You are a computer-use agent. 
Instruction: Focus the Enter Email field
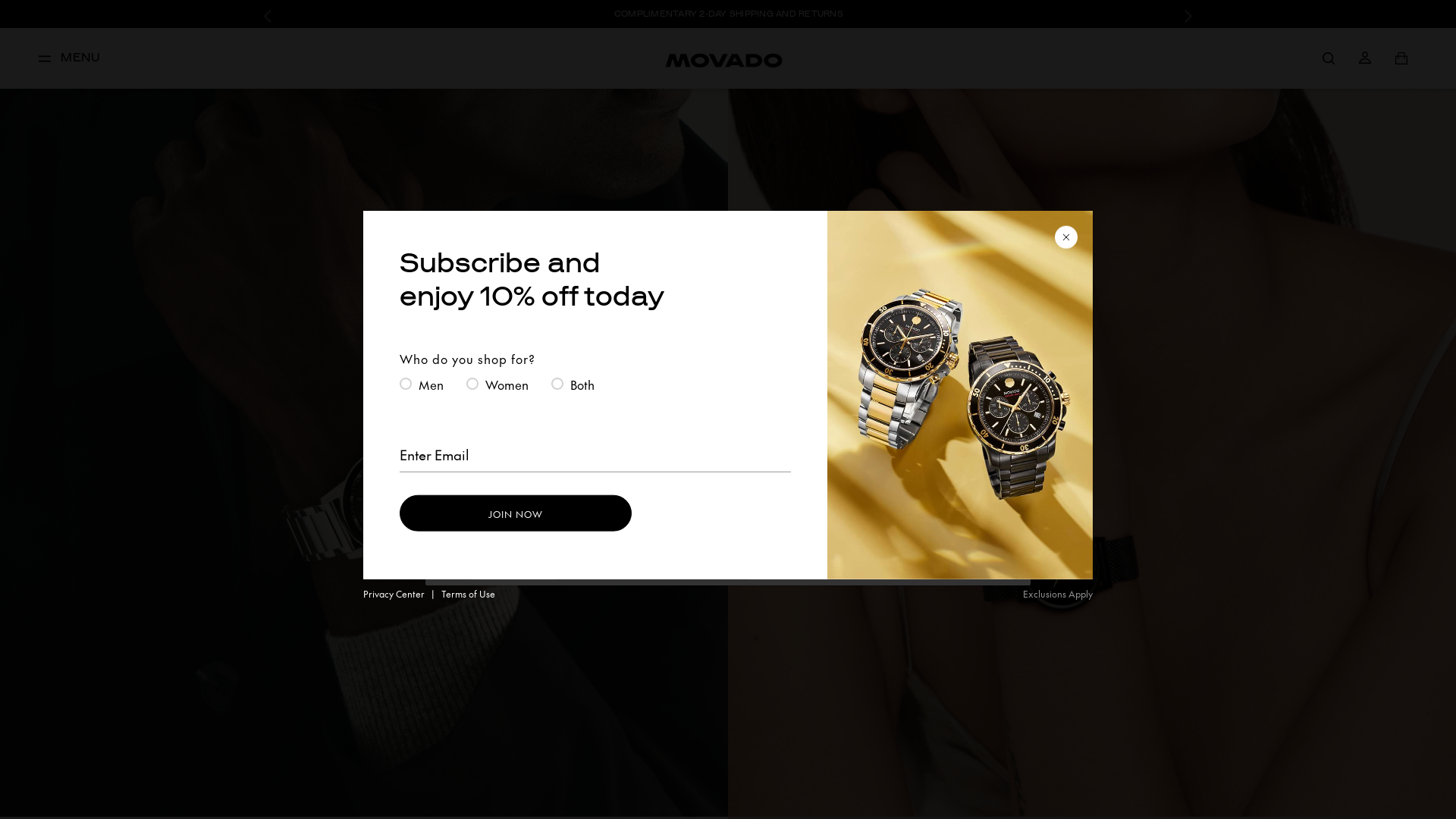coord(595,456)
